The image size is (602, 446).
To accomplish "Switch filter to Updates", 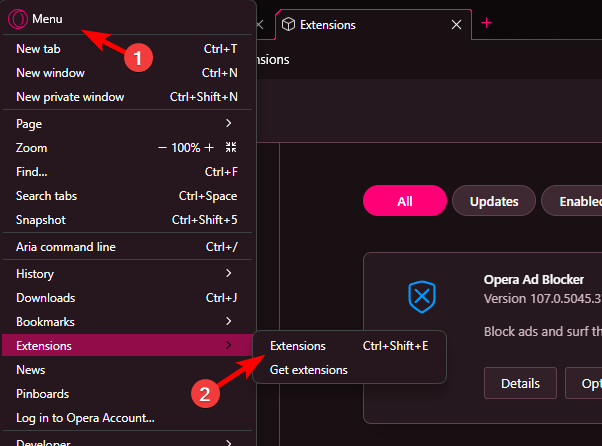I will pos(494,201).
